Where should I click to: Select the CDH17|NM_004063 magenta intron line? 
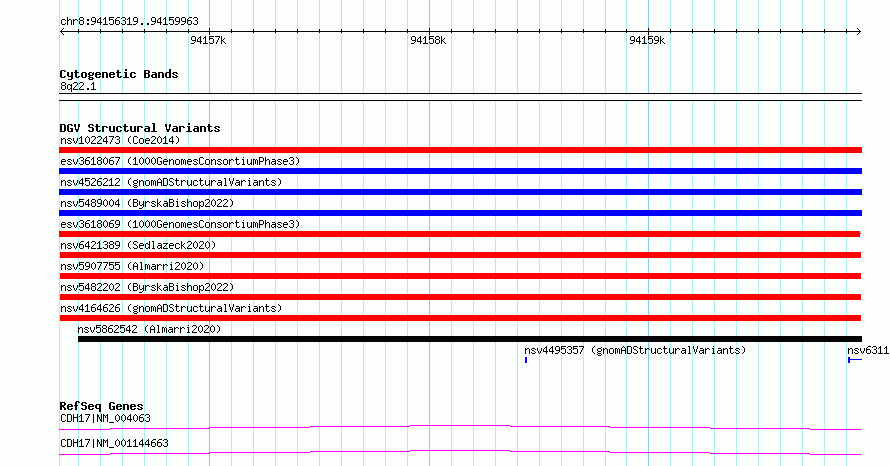point(460,427)
